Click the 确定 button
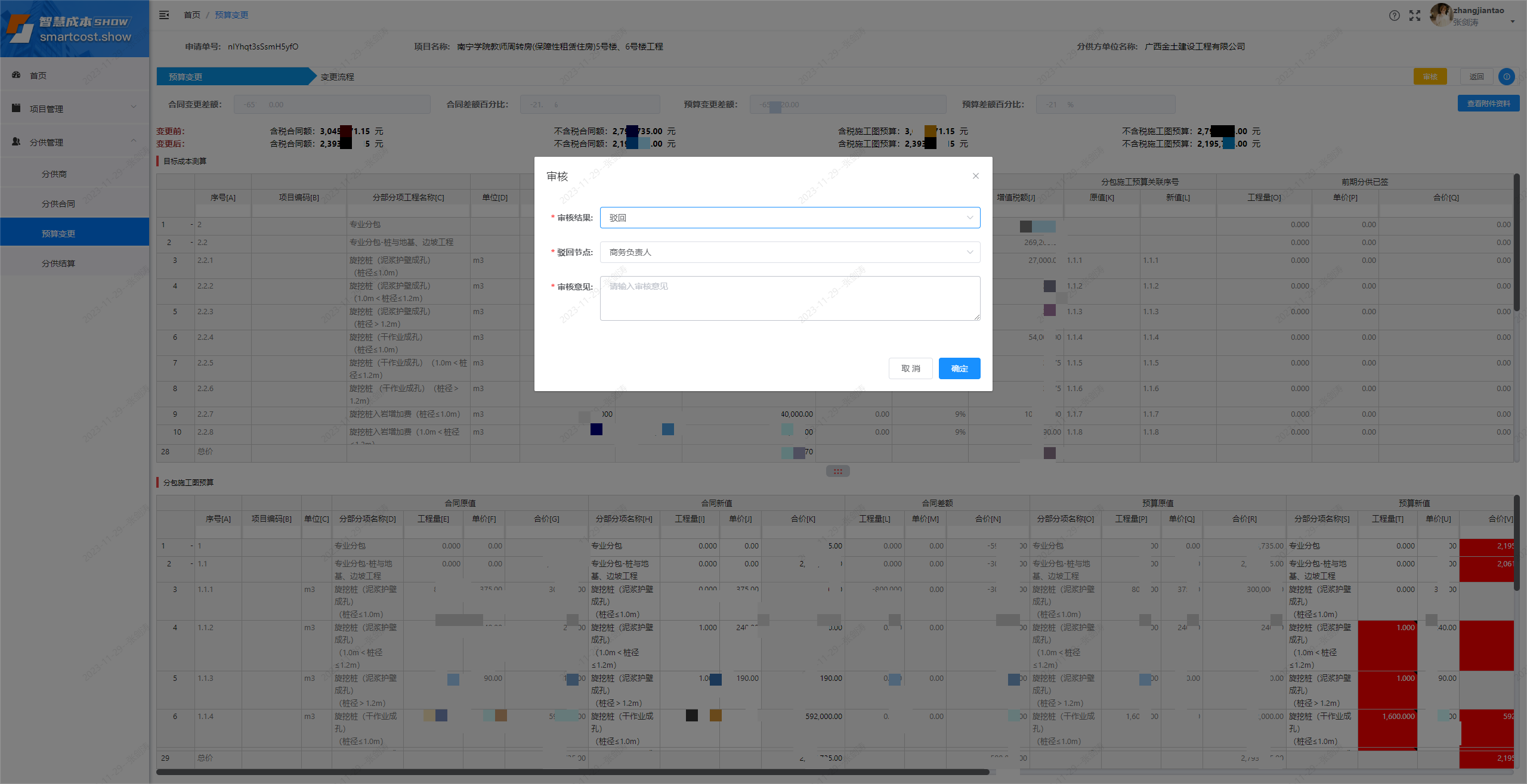Image resolution: width=1527 pixels, height=784 pixels. point(959,368)
